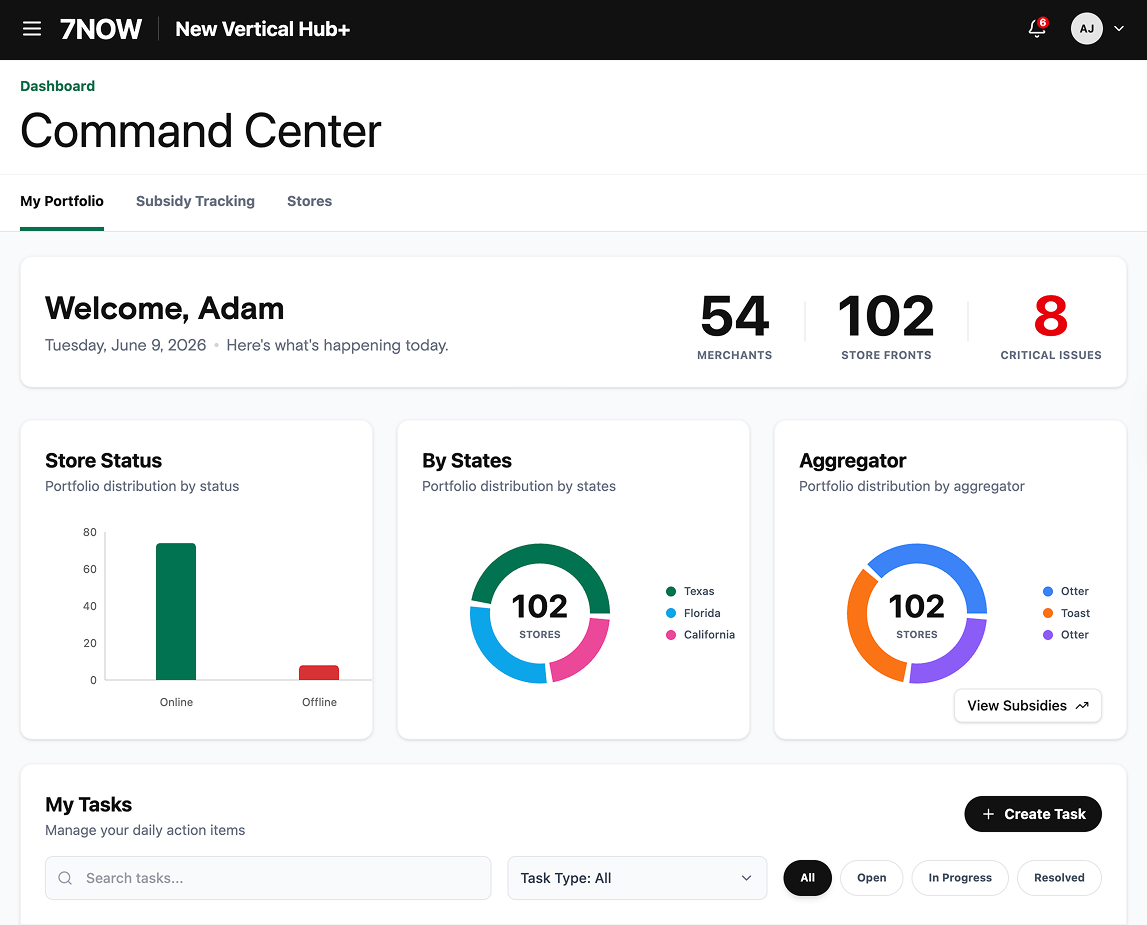This screenshot has width=1147, height=925.
Task: Switch to the My Portfolio tab
Action: (x=61, y=201)
